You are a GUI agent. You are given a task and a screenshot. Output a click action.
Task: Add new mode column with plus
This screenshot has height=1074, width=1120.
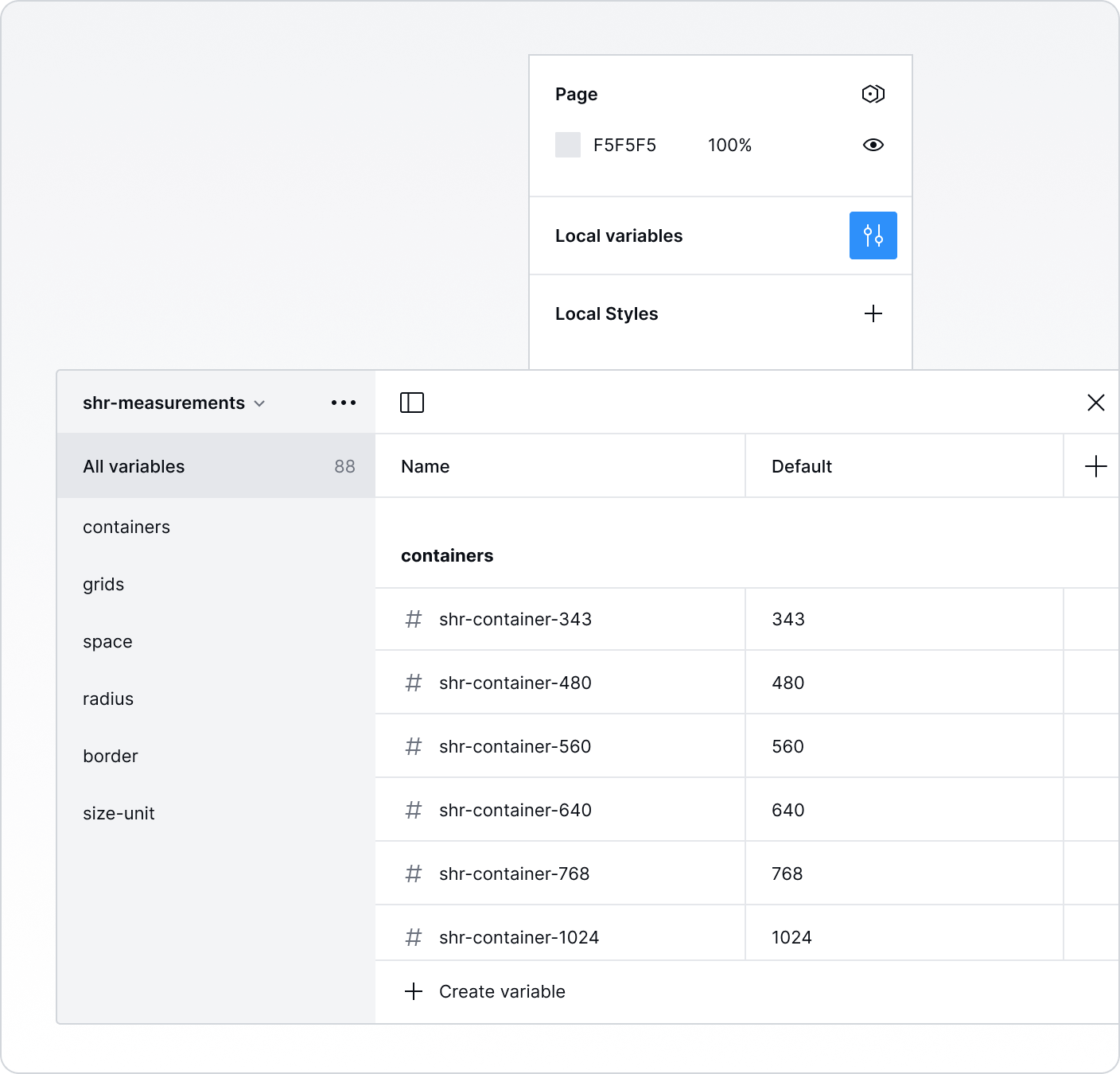(x=1095, y=466)
